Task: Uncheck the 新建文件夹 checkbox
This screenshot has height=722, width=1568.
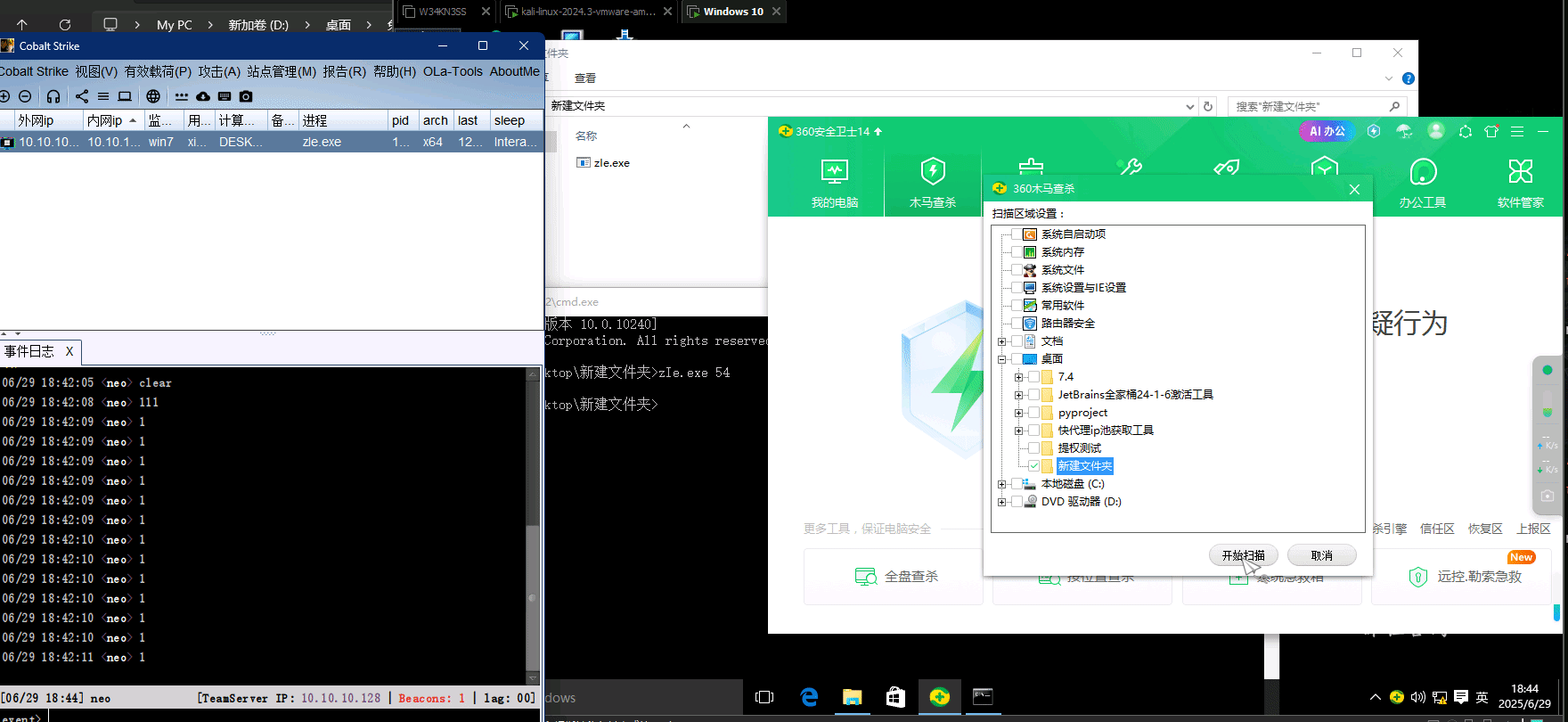Action: (1033, 466)
